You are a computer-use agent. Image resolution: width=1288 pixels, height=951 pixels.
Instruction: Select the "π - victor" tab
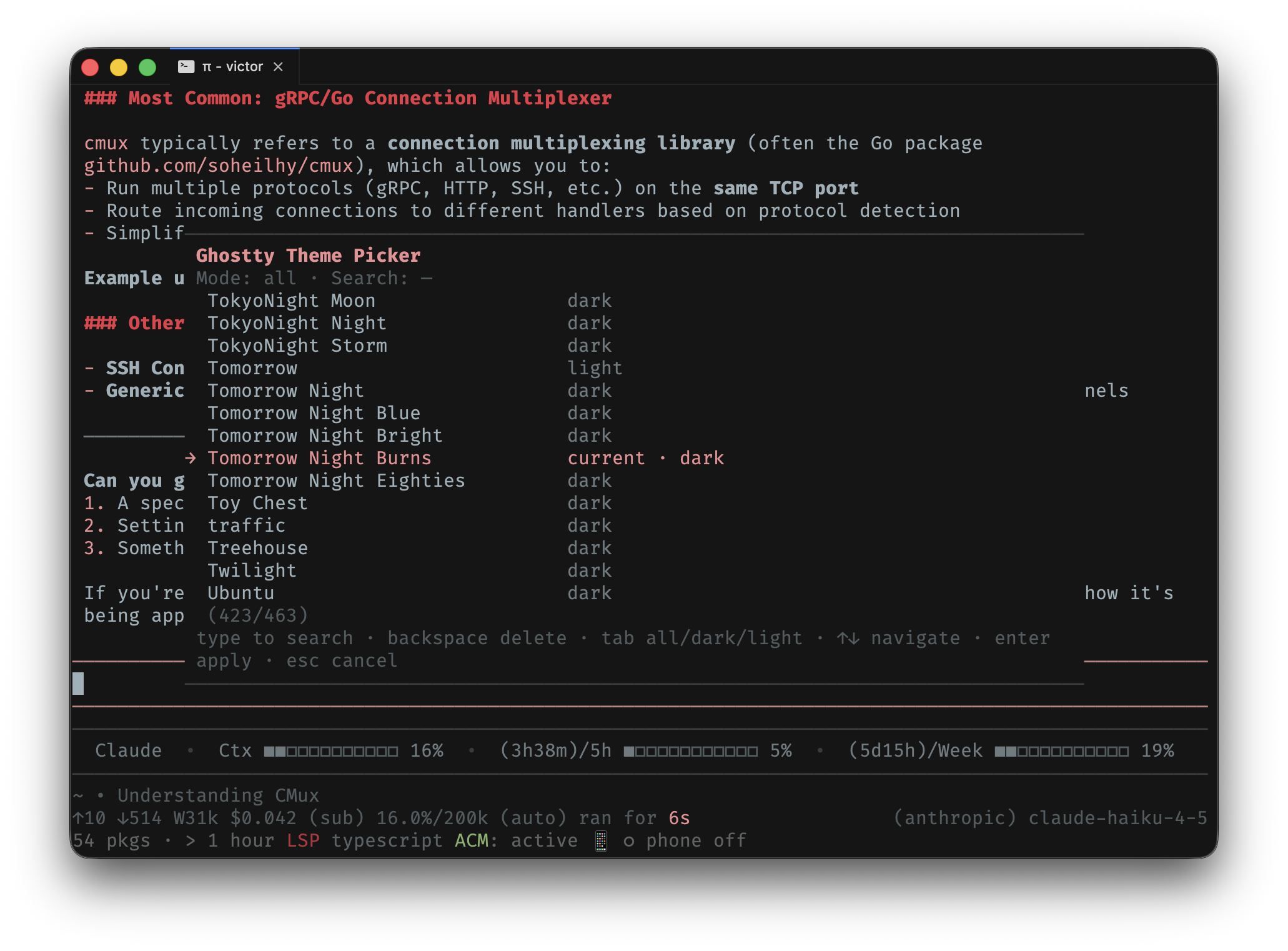(234, 66)
